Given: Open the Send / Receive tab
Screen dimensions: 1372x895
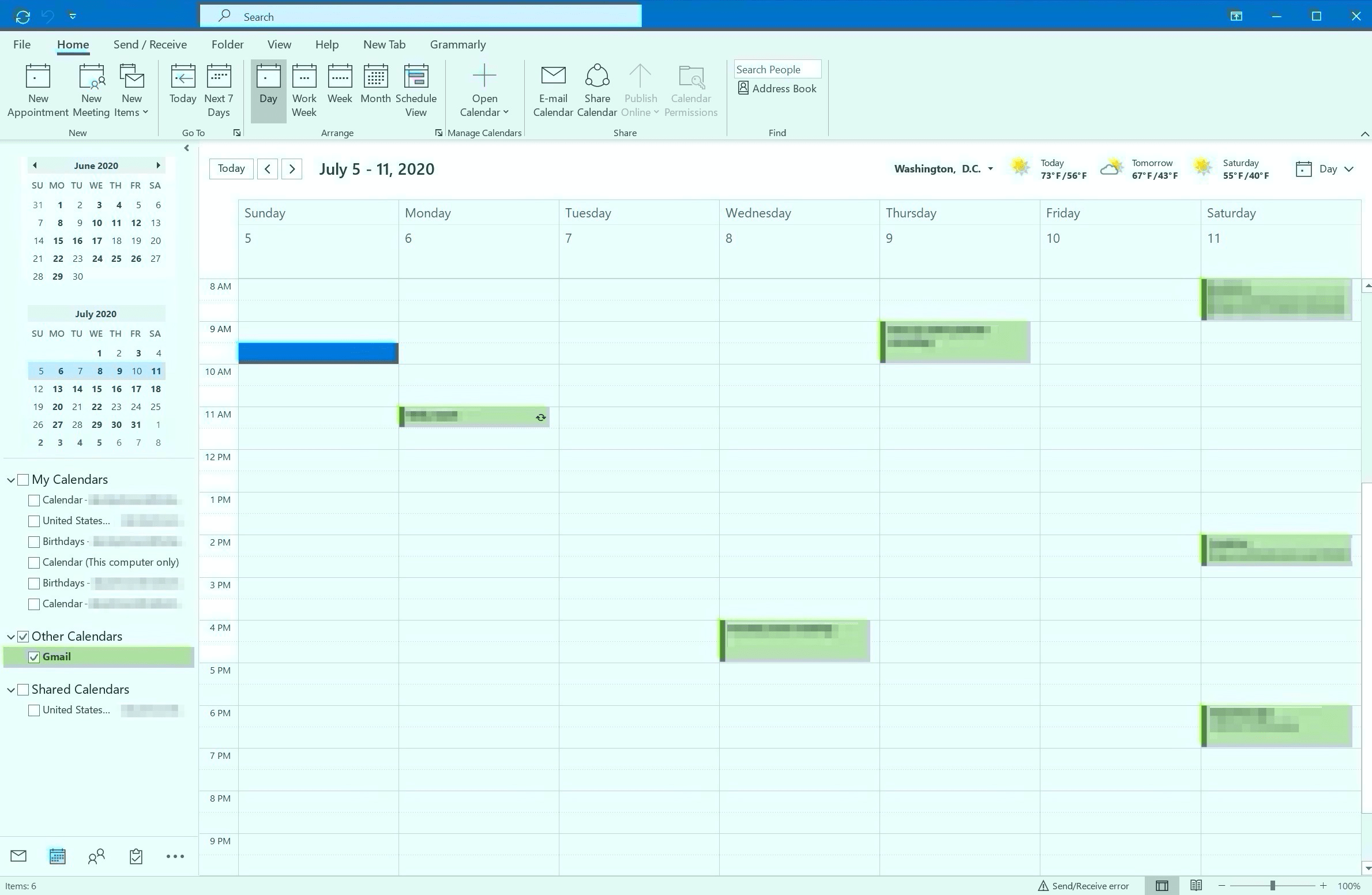Looking at the screenshot, I should (x=150, y=44).
